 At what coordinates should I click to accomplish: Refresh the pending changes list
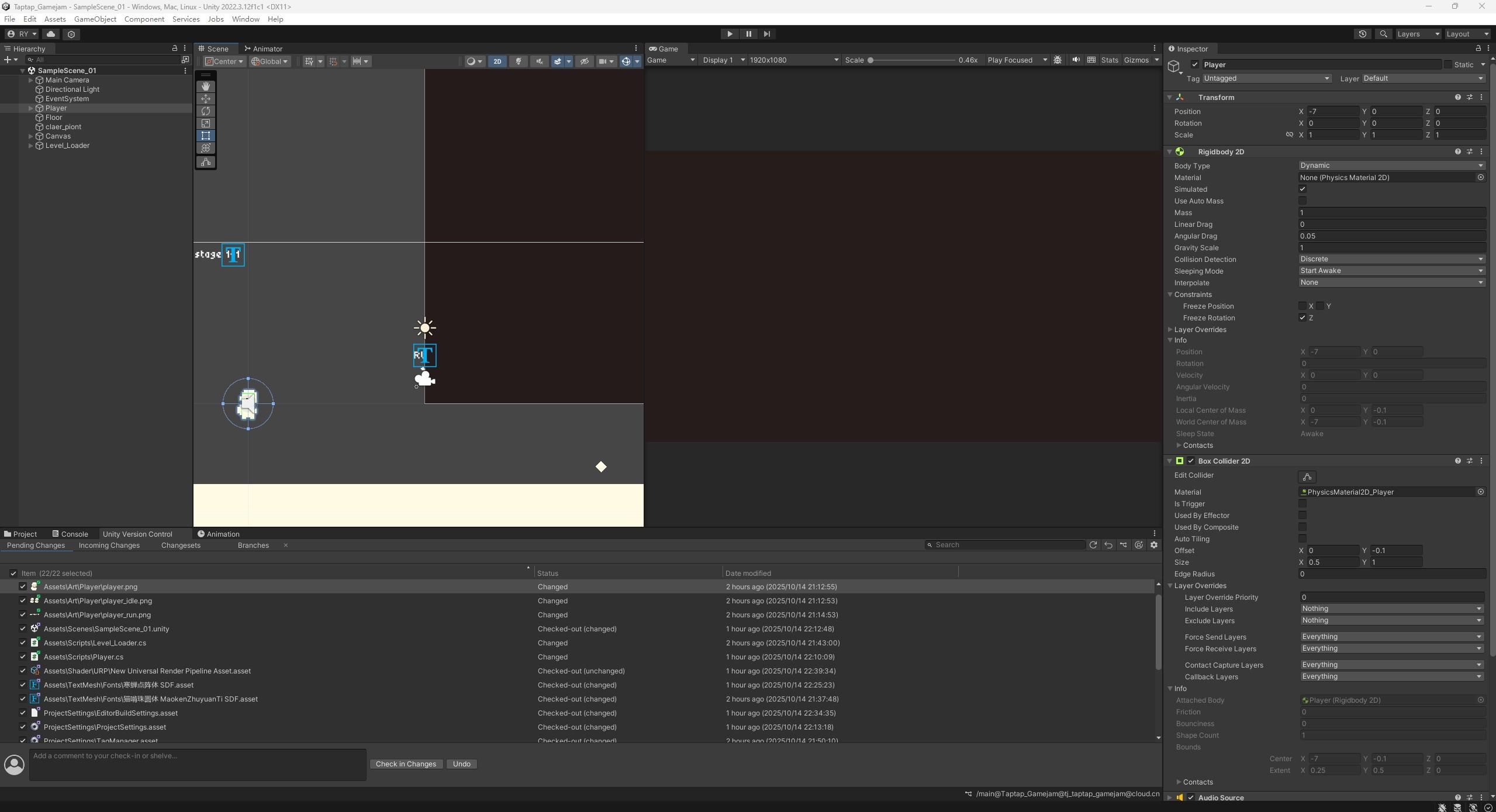click(1093, 545)
